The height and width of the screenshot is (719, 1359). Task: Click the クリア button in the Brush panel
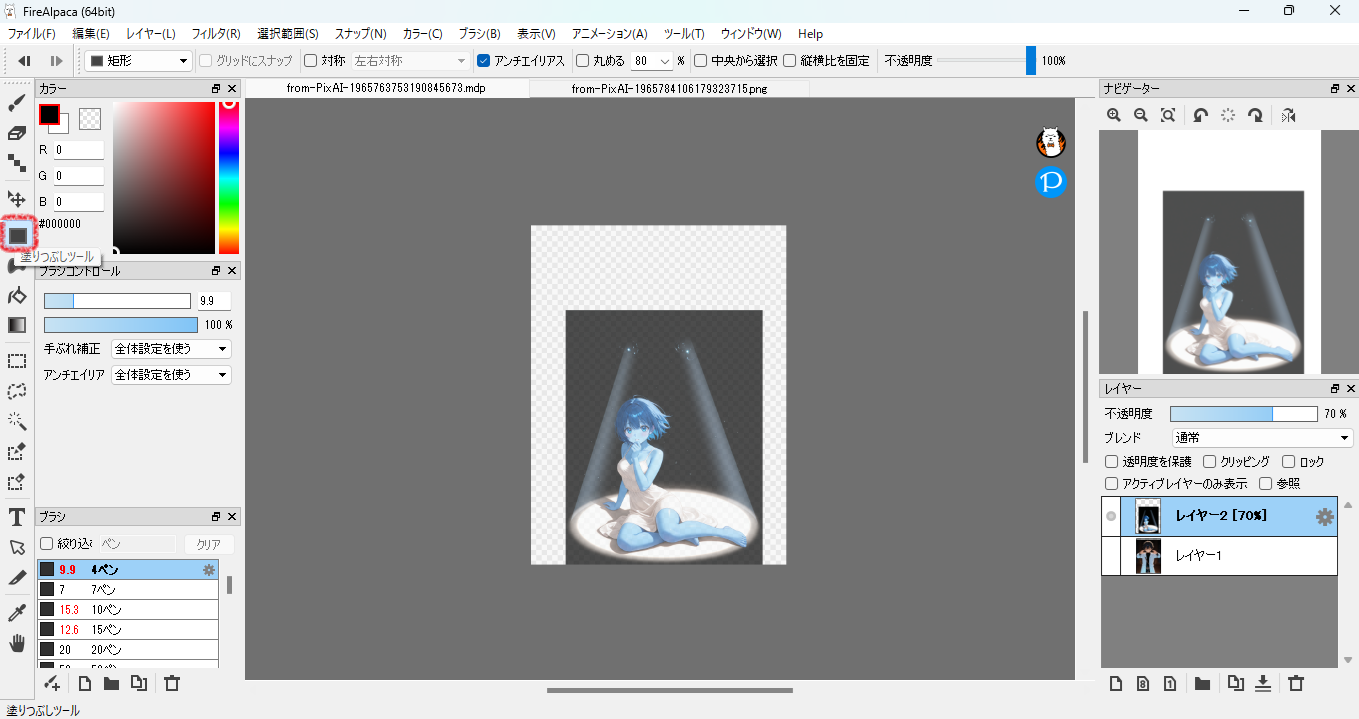208,544
